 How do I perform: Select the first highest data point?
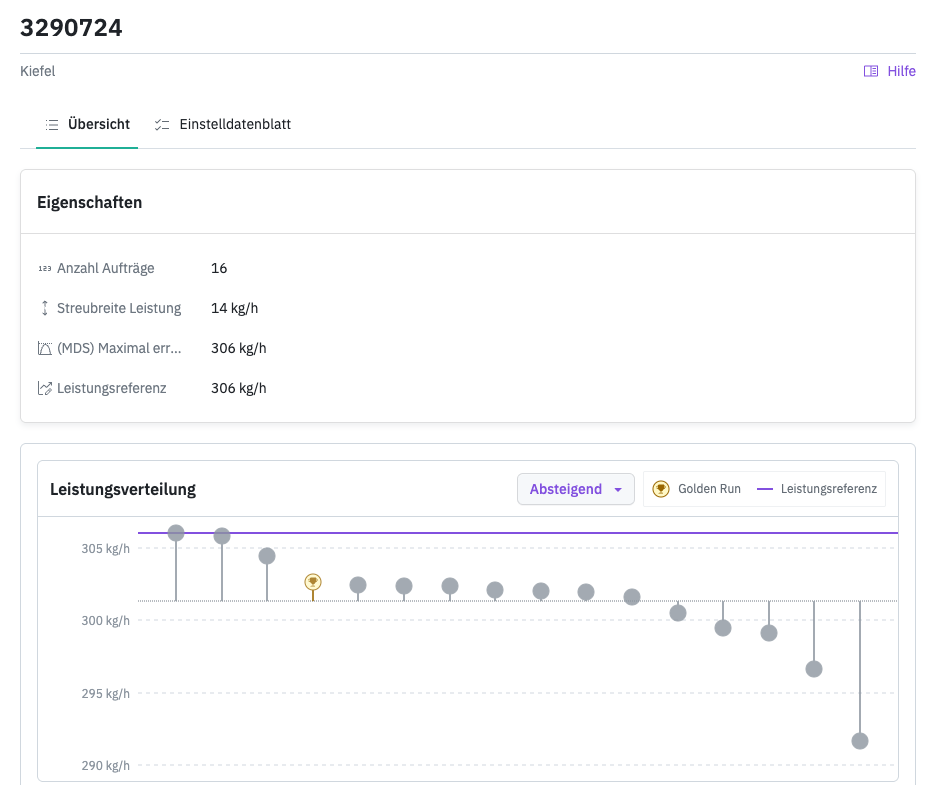[176, 533]
